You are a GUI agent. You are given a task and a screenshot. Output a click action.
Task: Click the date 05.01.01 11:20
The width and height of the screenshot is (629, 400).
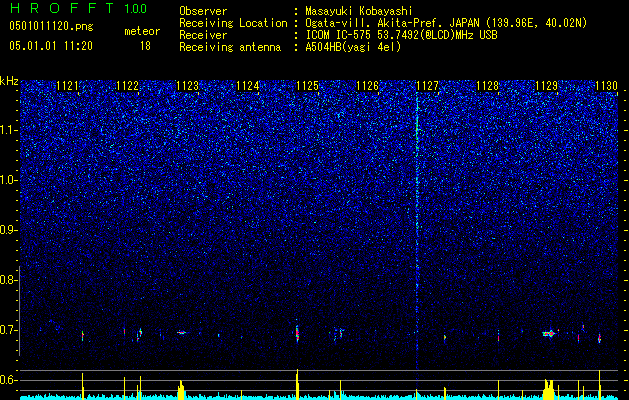pyautogui.click(x=51, y=46)
